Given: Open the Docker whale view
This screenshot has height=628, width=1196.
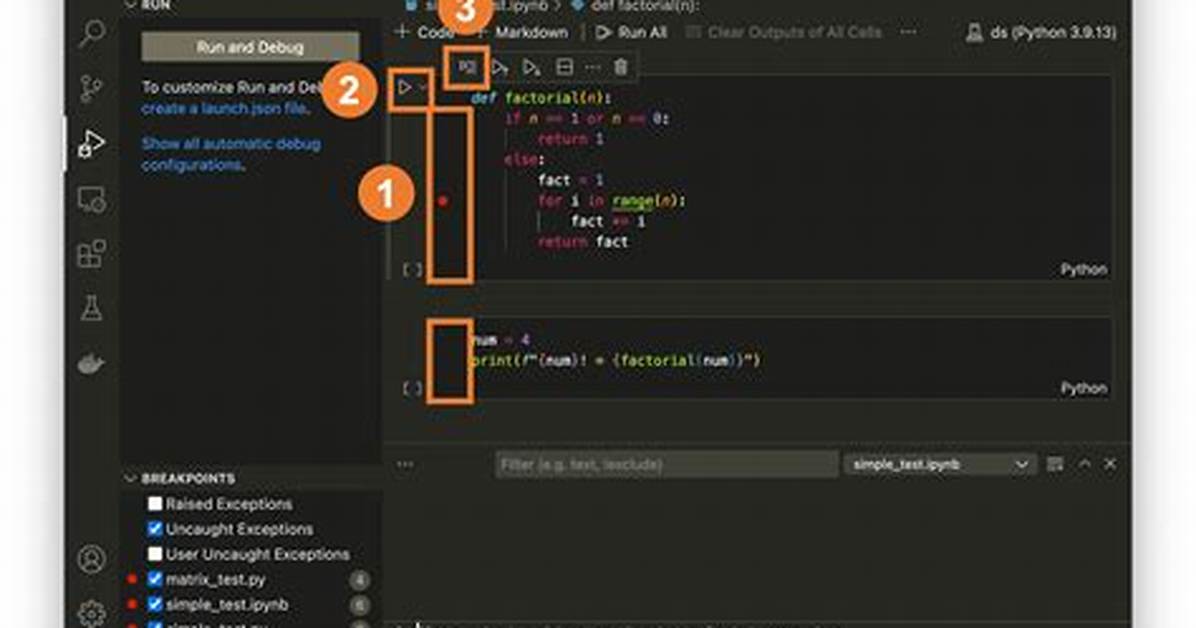Looking at the screenshot, I should click(91, 364).
